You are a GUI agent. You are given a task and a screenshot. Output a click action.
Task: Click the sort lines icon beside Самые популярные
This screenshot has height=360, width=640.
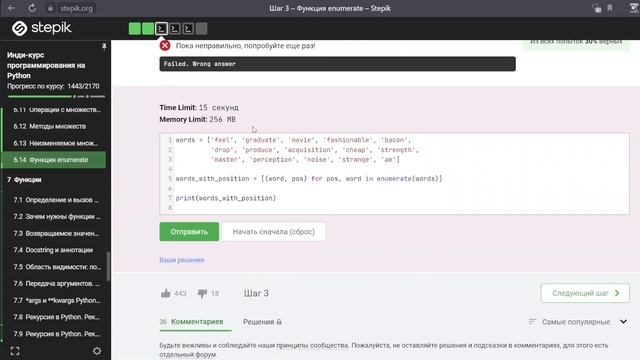532,322
